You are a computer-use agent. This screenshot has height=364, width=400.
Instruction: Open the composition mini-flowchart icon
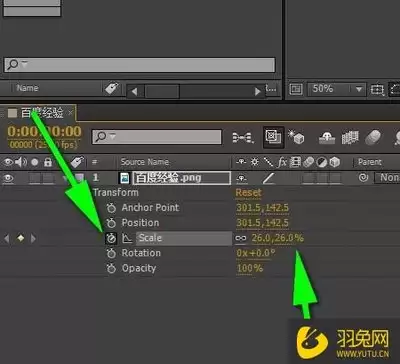[x=243, y=137]
